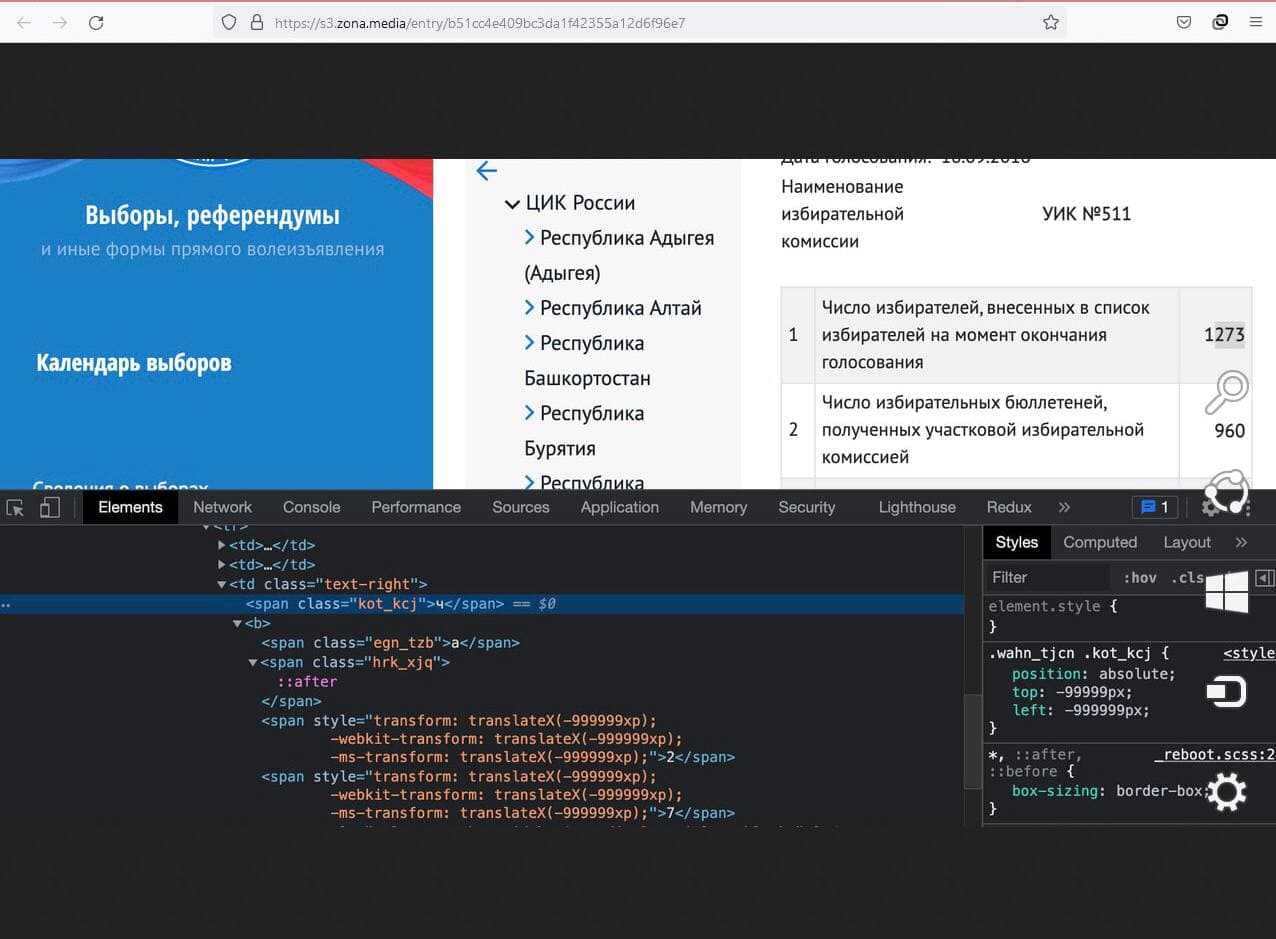The image size is (1276, 939).
Task: Click the rounded rectangle overlay icon
Action: coord(1226,692)
